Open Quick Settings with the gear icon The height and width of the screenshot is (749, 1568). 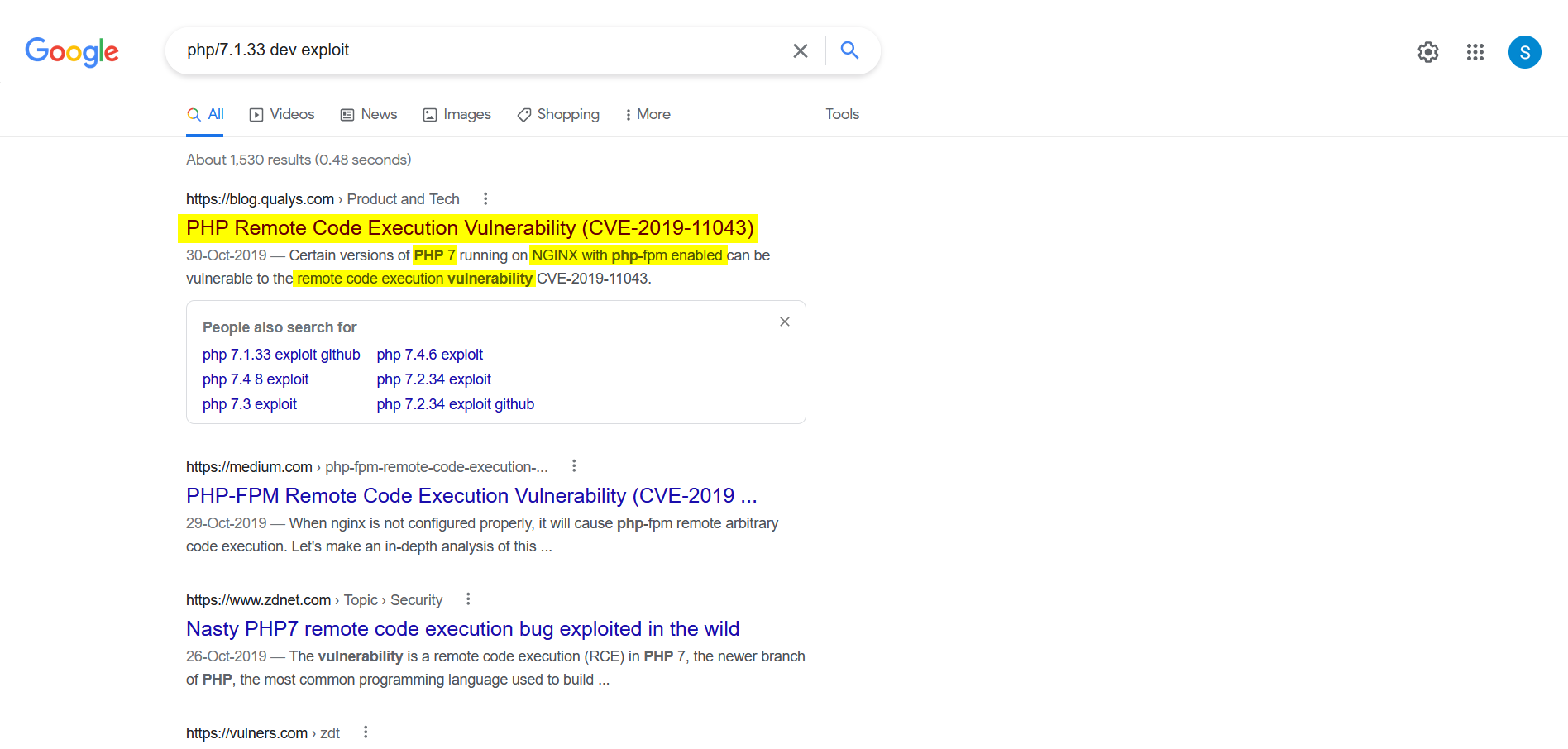(x=1427, y=51)
